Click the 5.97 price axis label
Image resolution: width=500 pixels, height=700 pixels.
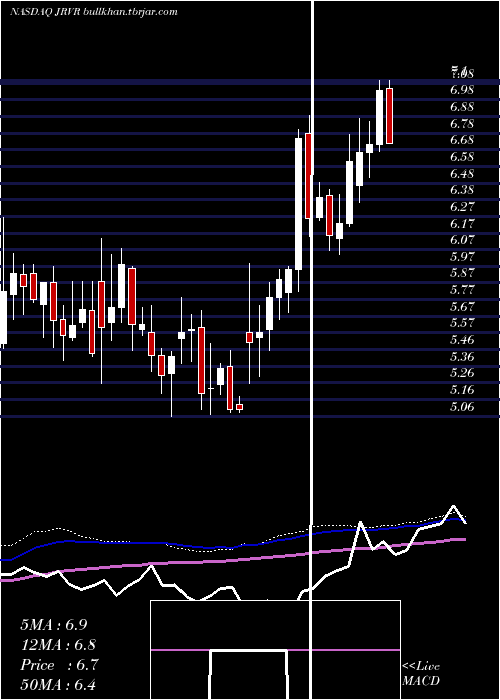[x=462, y=257]
